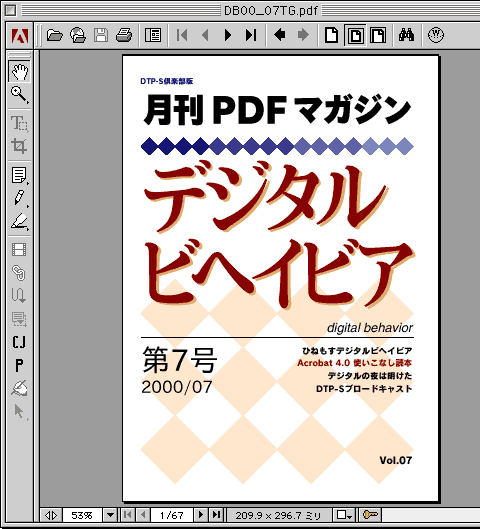Select the Hand tool
The width and height of the screenshot is (480, 529).
coord(19,72)
